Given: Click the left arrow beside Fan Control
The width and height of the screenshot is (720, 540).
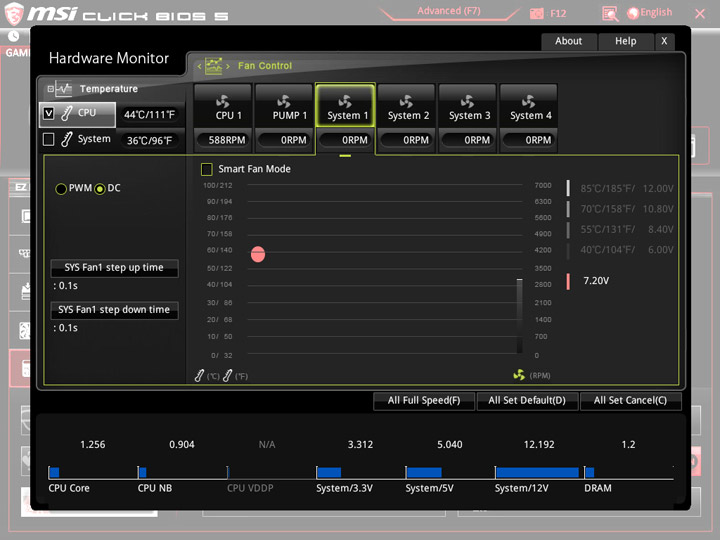Looking at the screenshot, I should (199, 67).
